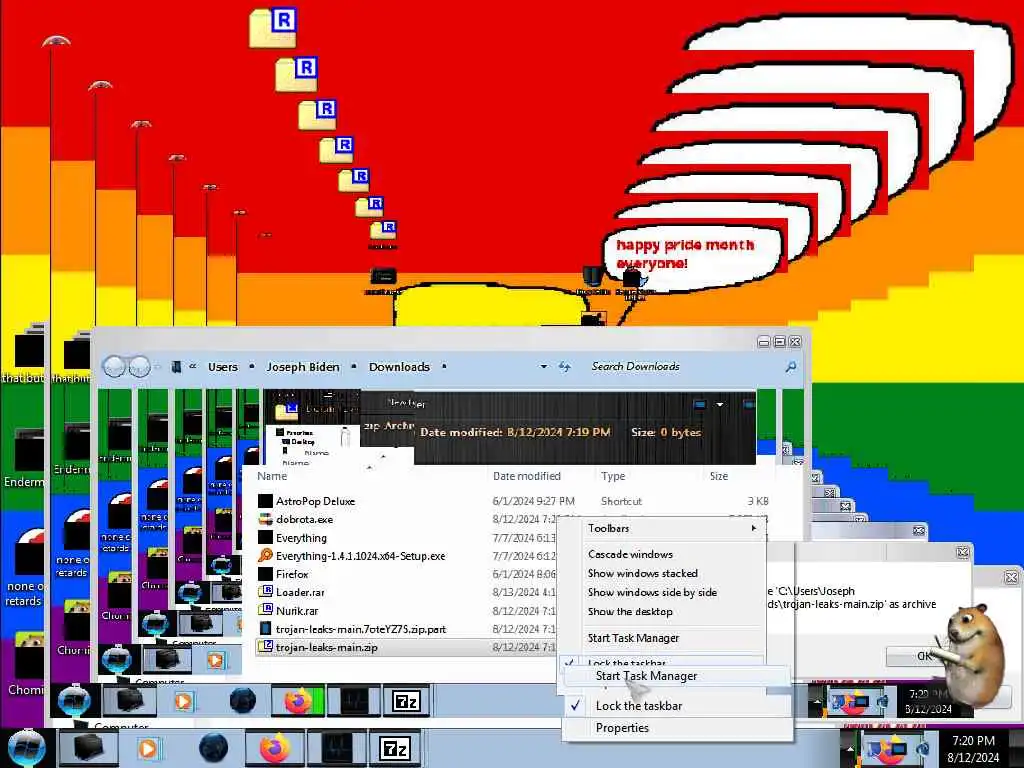Select Everything-1.4.1.1024.x64-Setup.exe installer icon
The height and width of the screenshot is (768, 1024).
click(265, 556)
